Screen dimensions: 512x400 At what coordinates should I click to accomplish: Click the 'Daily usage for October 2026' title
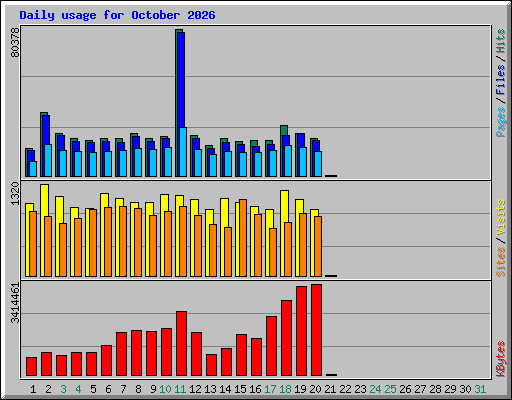click(x=117, y=15)
